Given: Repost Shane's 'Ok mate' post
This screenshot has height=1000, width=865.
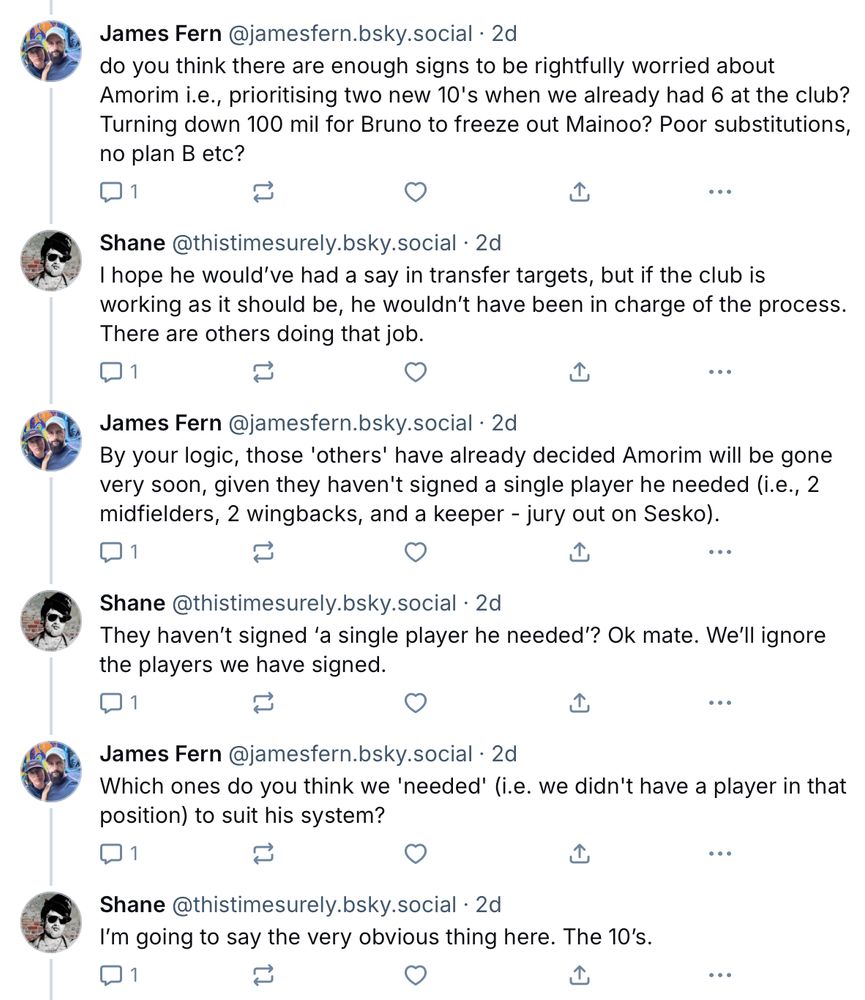Looking at the screenshot, I should (264, 703).
